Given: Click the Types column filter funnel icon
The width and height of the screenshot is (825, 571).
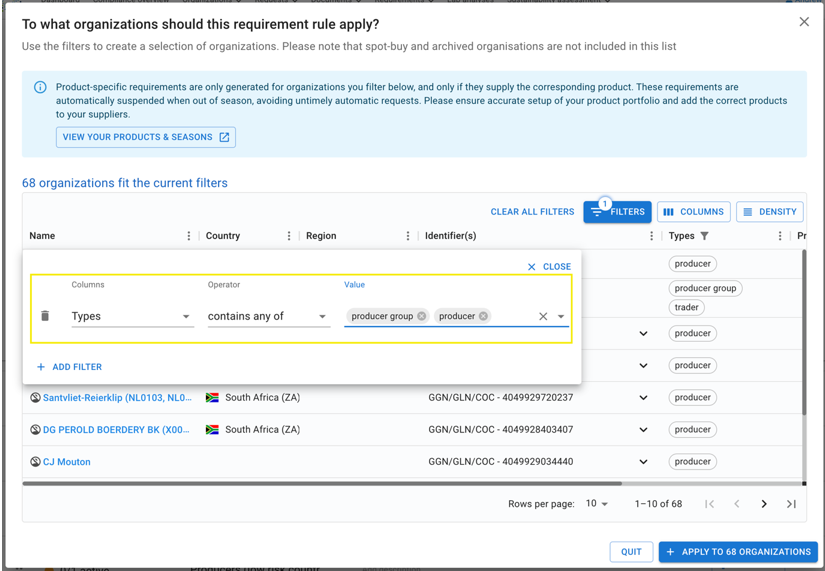Looking at the screenshot, I should (x=705, y=236).
